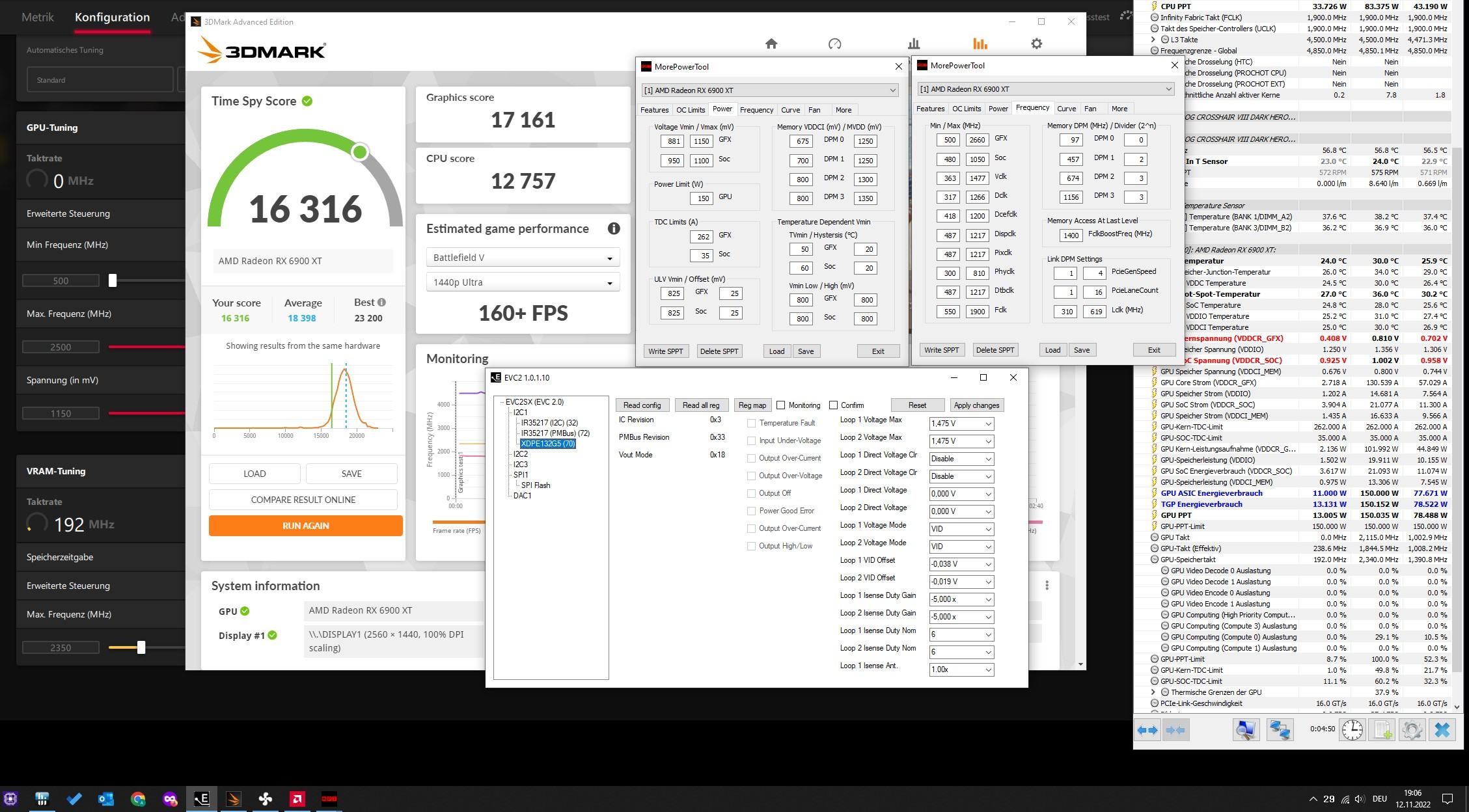
Task: Open fan control pinwheel taskbar icon
Action: click(x=266, y=798)
